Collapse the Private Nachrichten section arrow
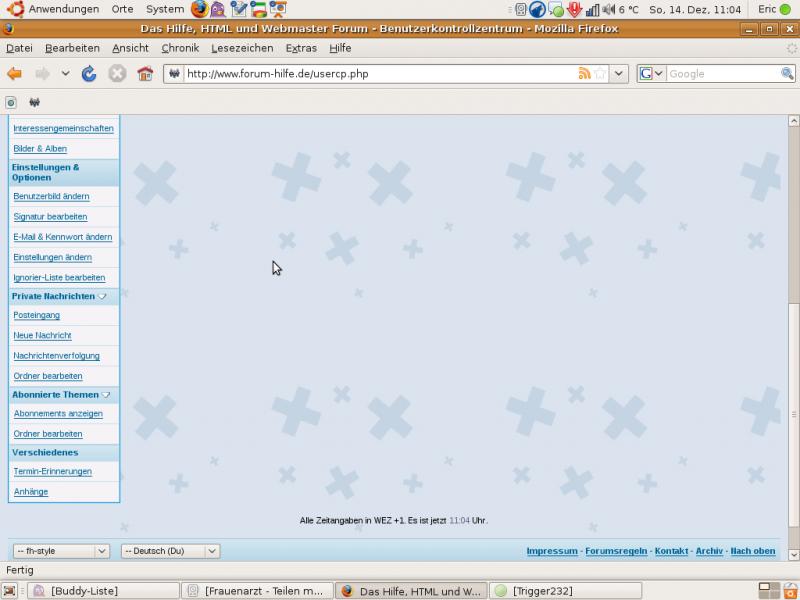This screenshot has width=800, height=600. pyautogui.click(x=102, y=297)
